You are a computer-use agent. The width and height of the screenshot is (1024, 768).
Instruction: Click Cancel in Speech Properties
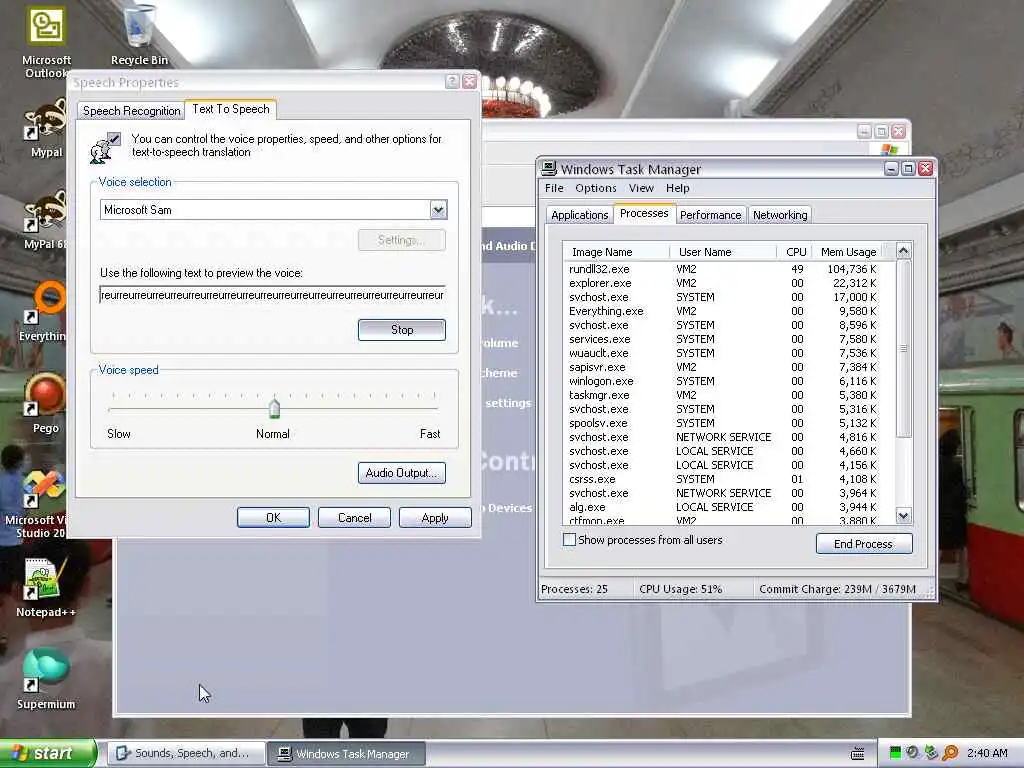pyautogui.click(x=354, y=518)
